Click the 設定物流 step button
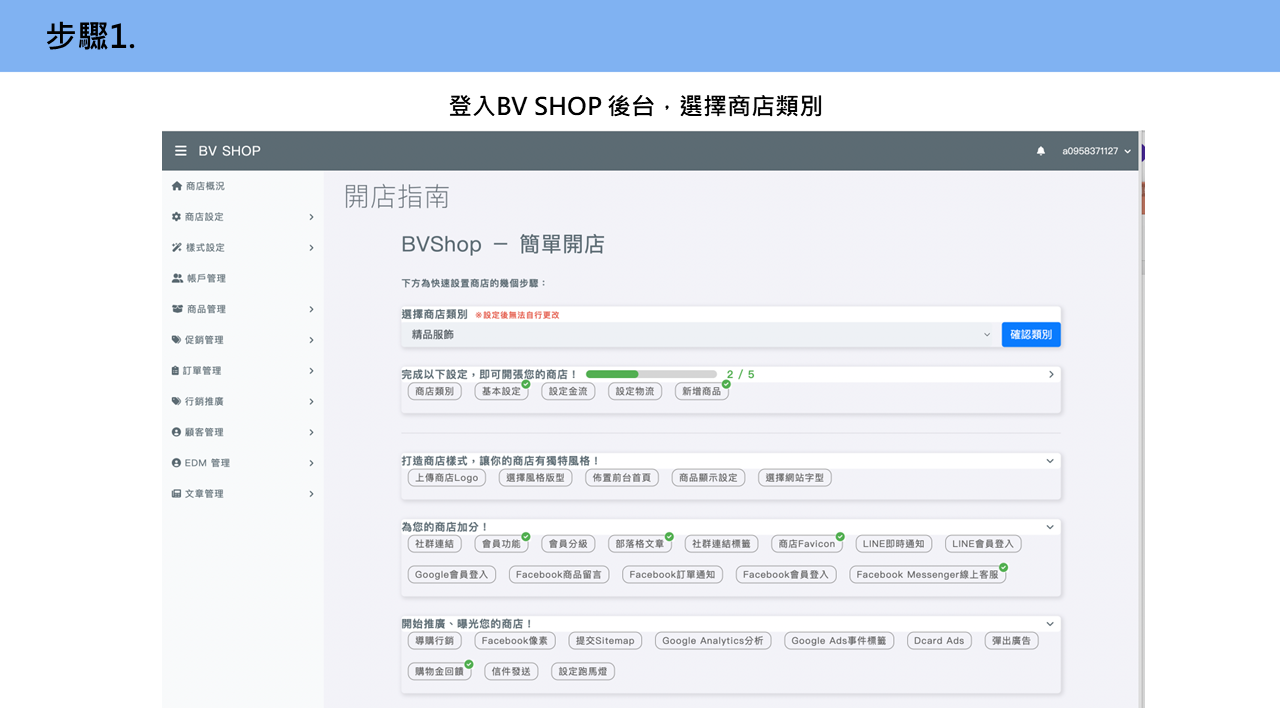The width and height of the screenshot is (1280, 720). (635, 392)
